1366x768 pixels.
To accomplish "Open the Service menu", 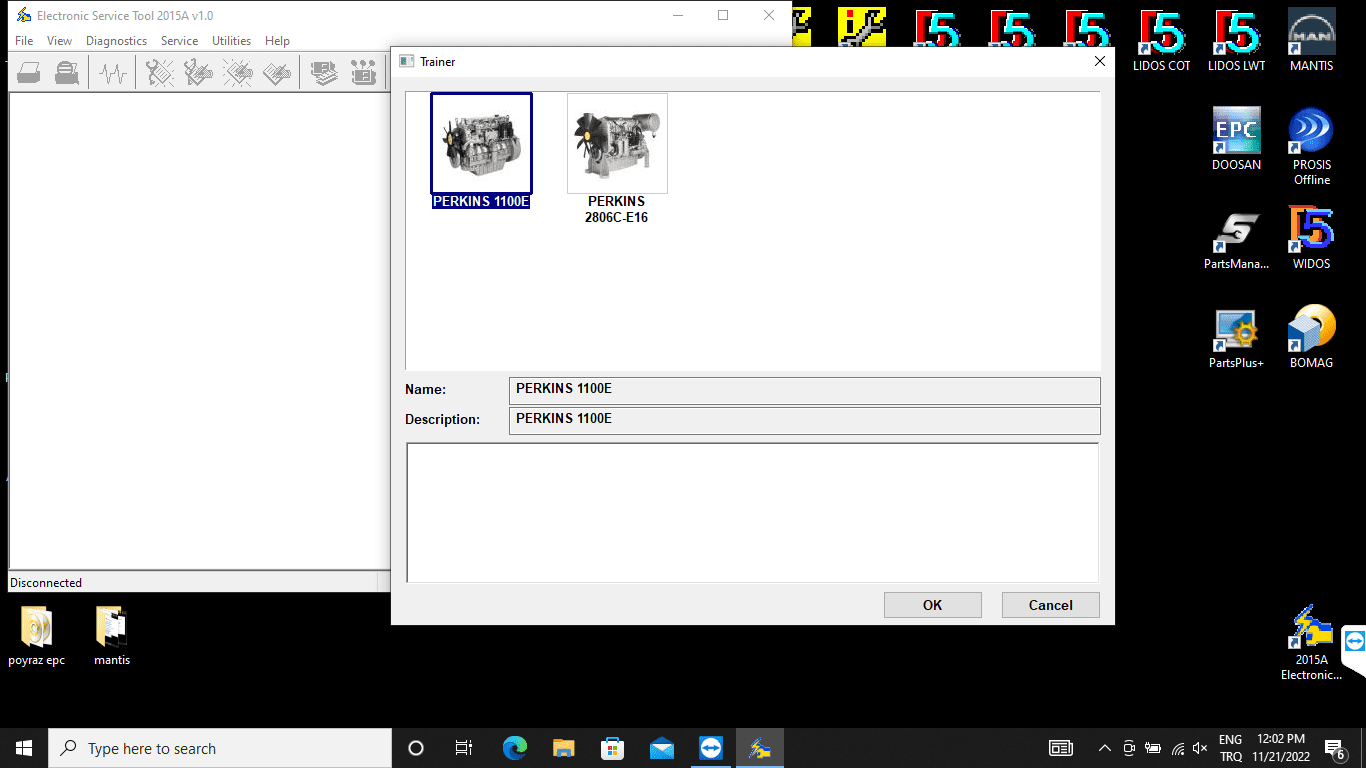I will tap(179, 41).
